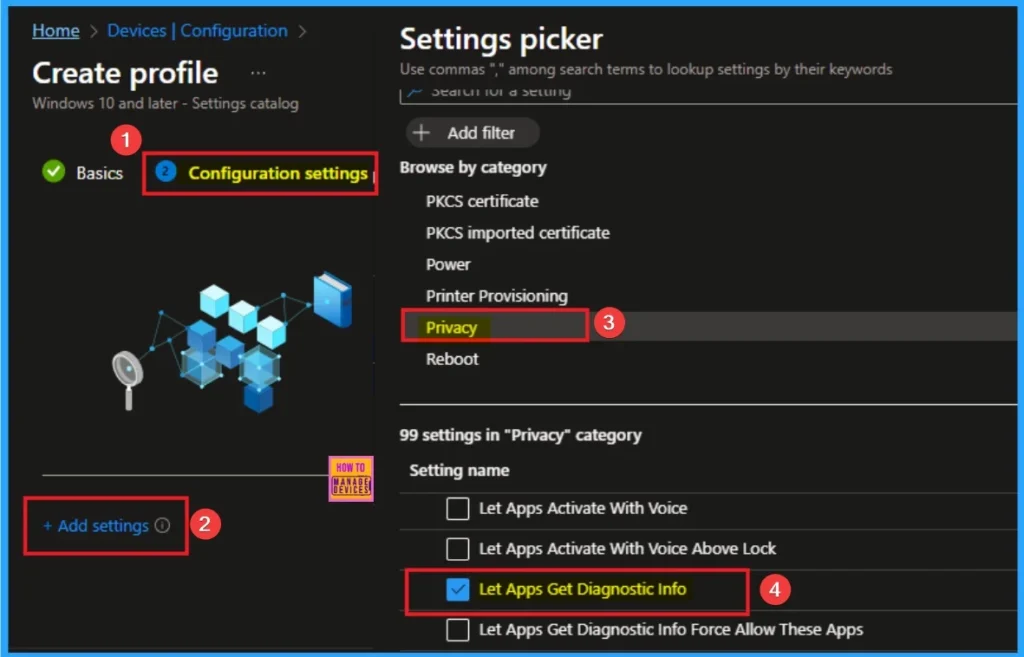The image size is (1024, 657).
Task: Click the Add settings link
Action: pos(102,526)
